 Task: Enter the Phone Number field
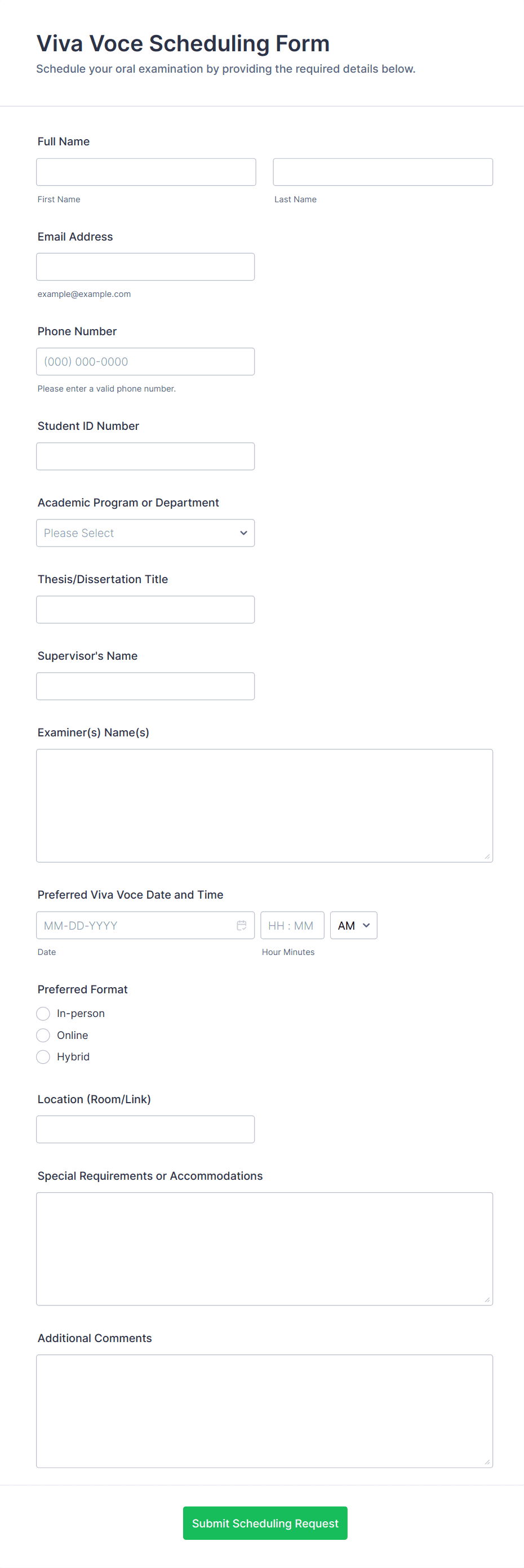click(145, 362)
